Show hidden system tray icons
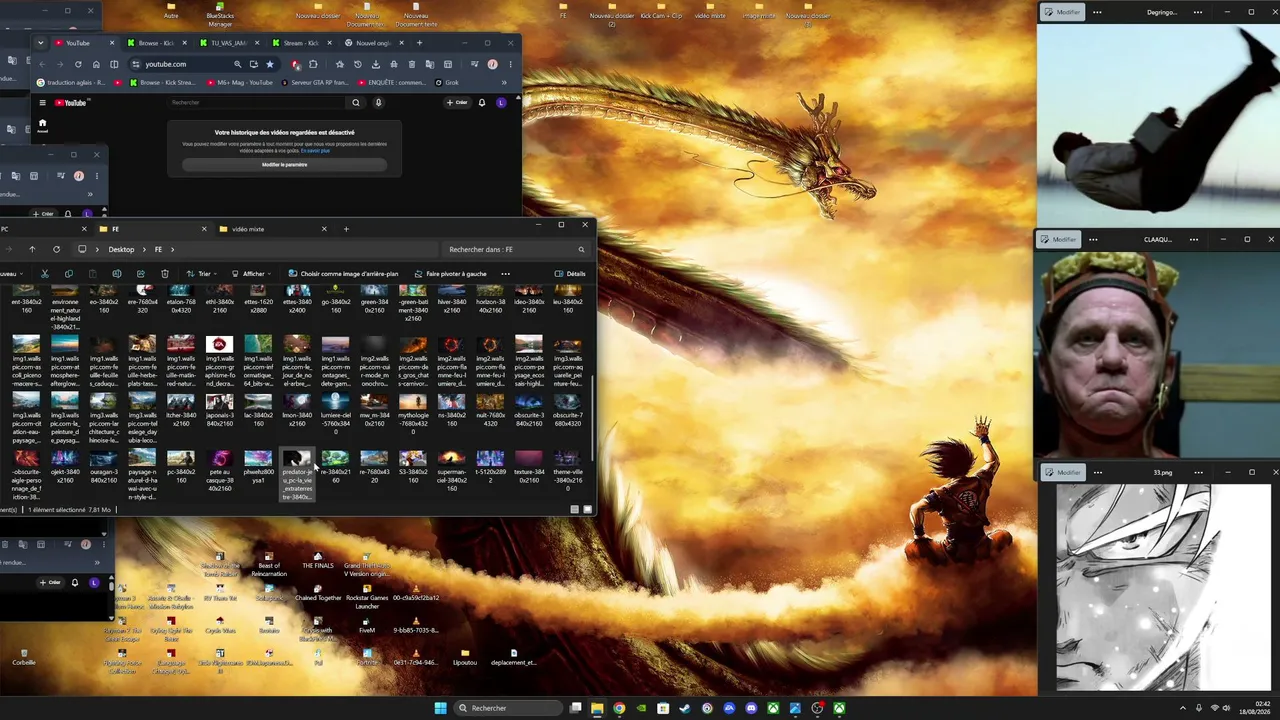Viewport: 1280px width, 720px height. 1183,708
